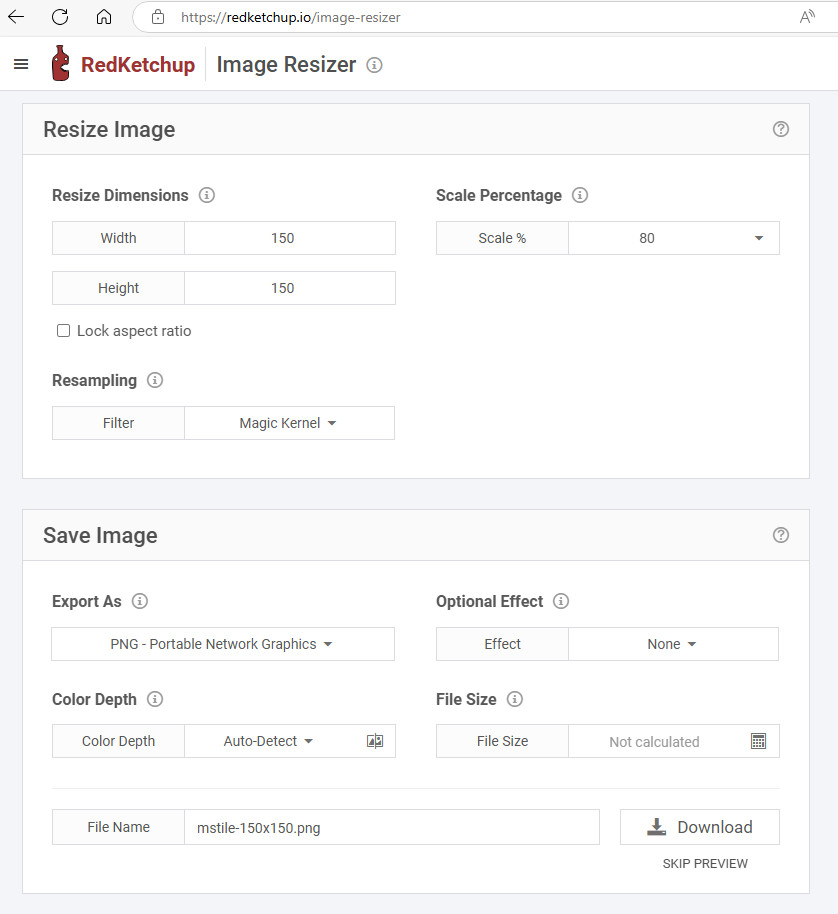Open the PNG export format dropdown
This screenshot has width=838, height=914.
point(222,644)
